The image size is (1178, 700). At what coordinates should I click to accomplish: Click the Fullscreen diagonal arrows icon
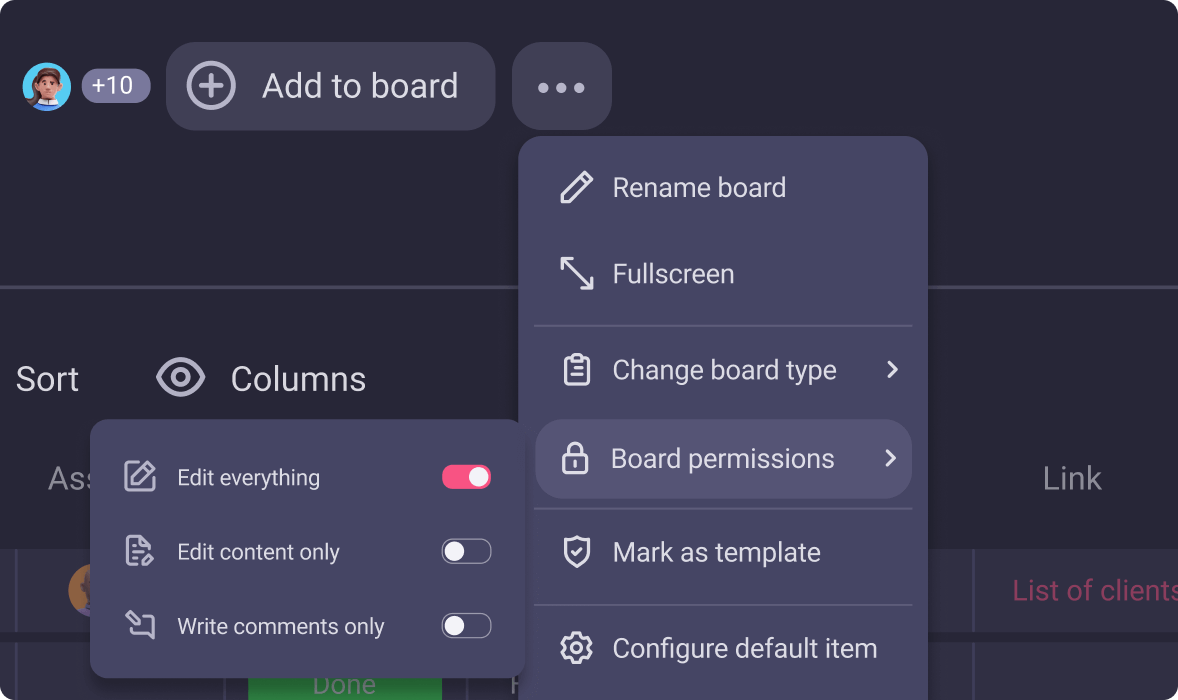pos(577,274)
